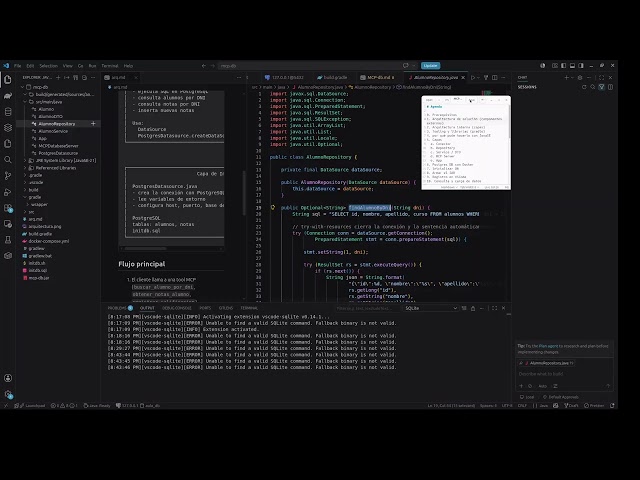Open docker-compose.yml in the Explorer

[49, 241]
